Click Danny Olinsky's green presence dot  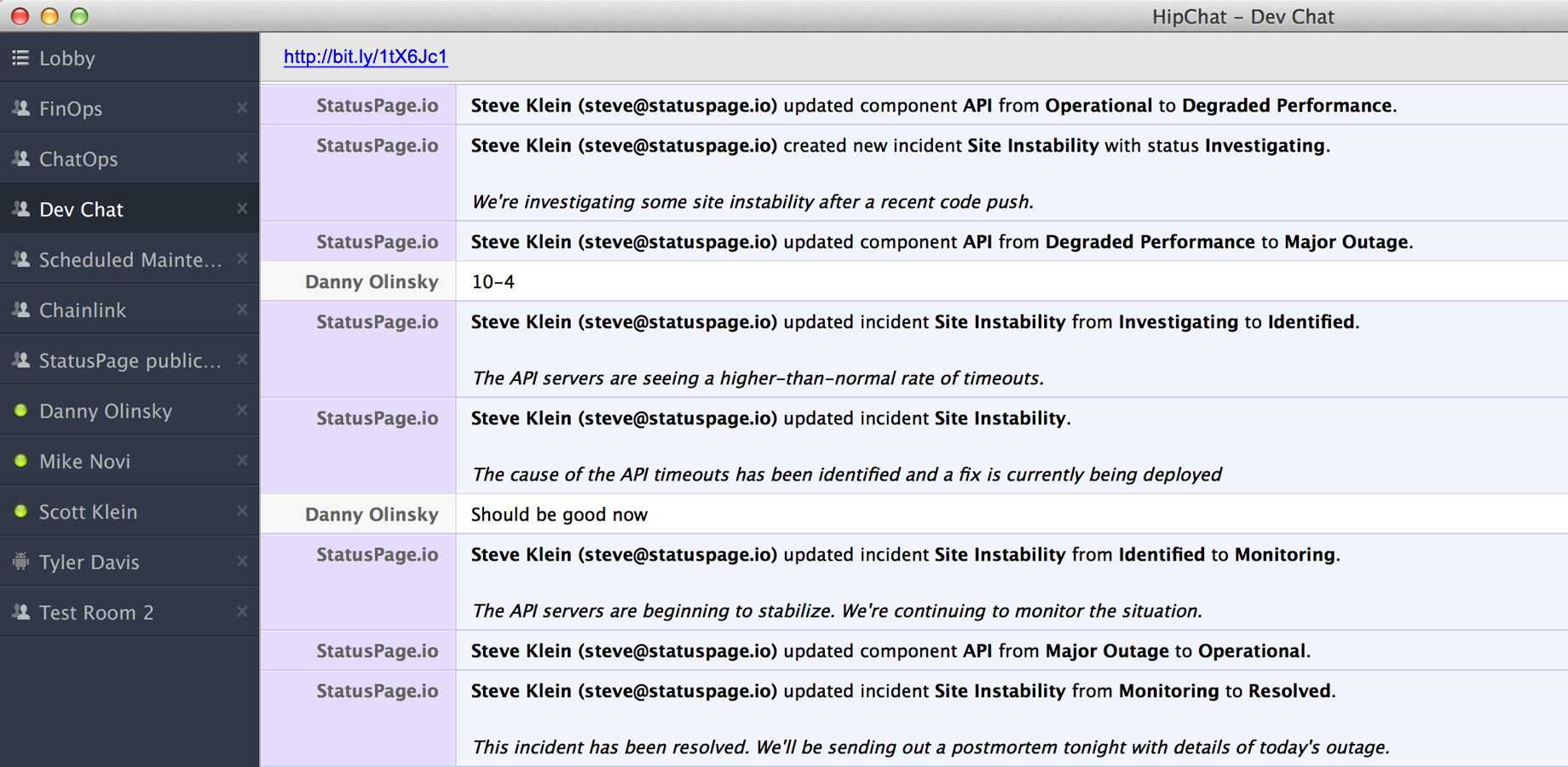21,411
